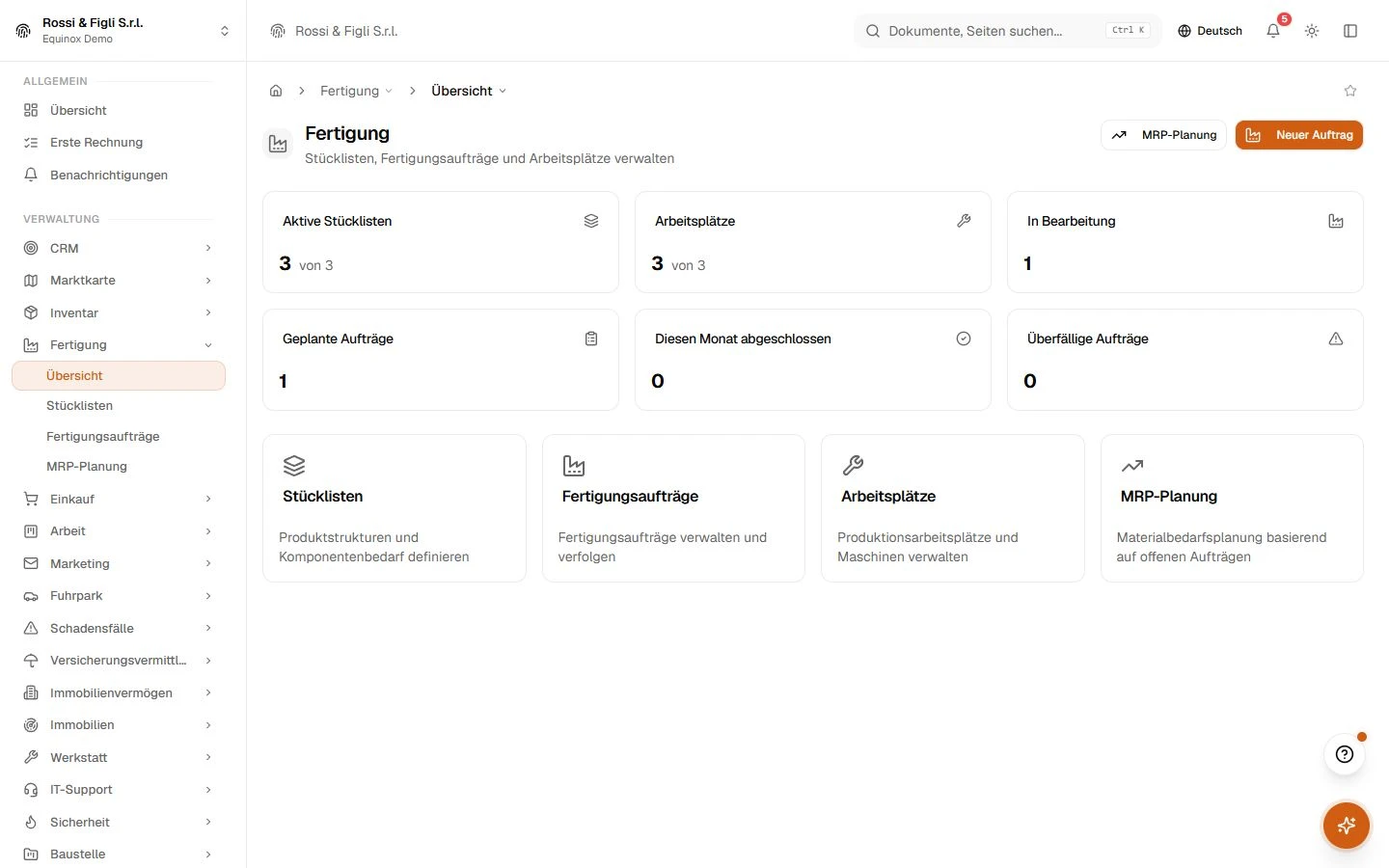Image resolution: width=1389 pixels, height=868 pixels.
Task: Click the Arbeitsplätze card wrench icon
Action: 853,466
